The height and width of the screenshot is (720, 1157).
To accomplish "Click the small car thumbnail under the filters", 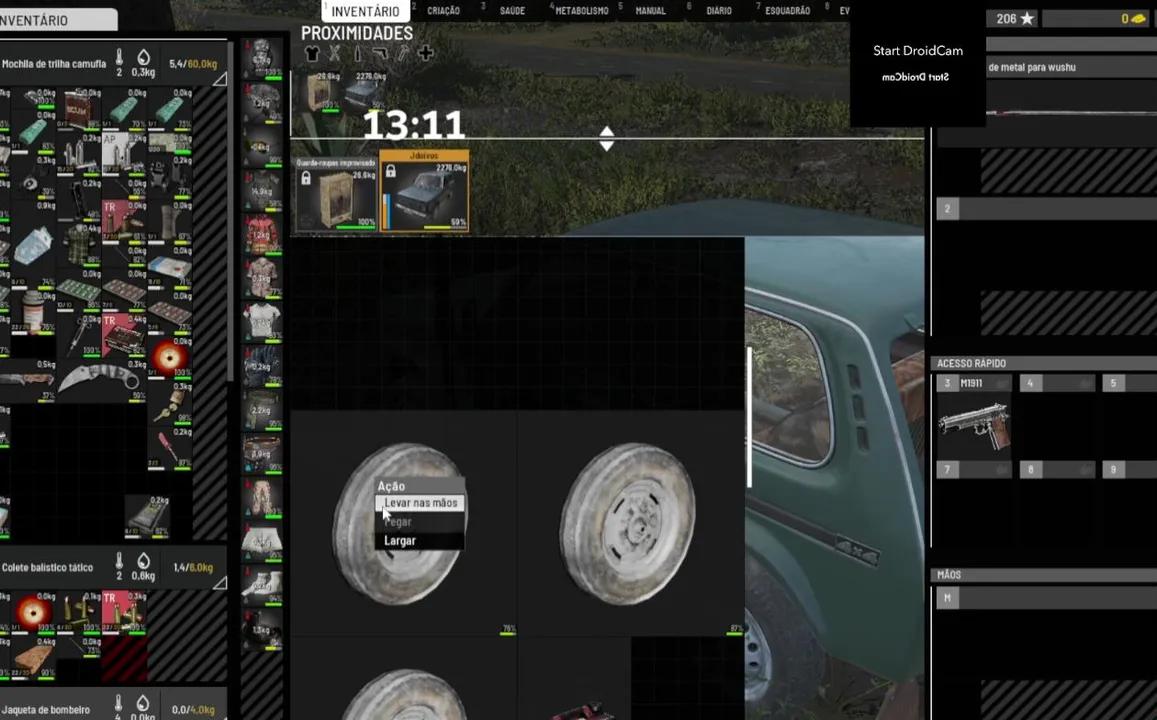I will click(x=367, y=91).
